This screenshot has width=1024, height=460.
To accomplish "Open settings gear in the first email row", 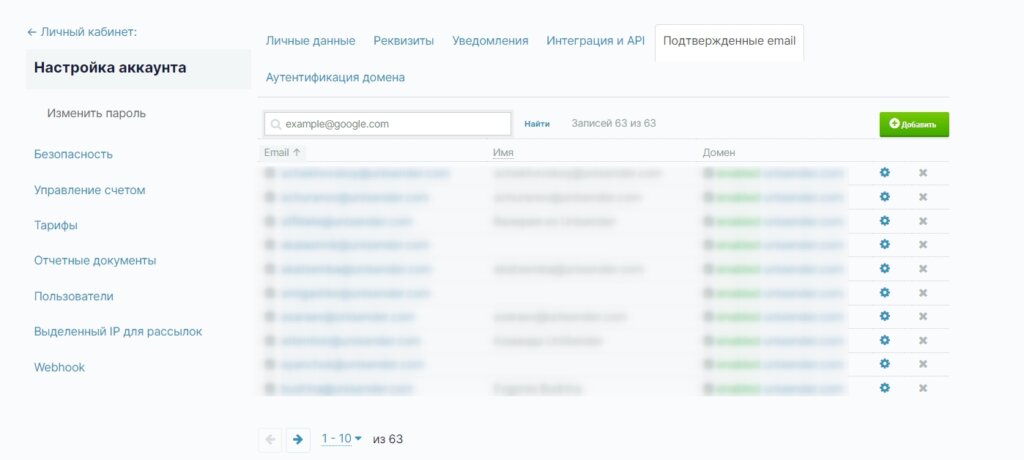I will point(884,172).
